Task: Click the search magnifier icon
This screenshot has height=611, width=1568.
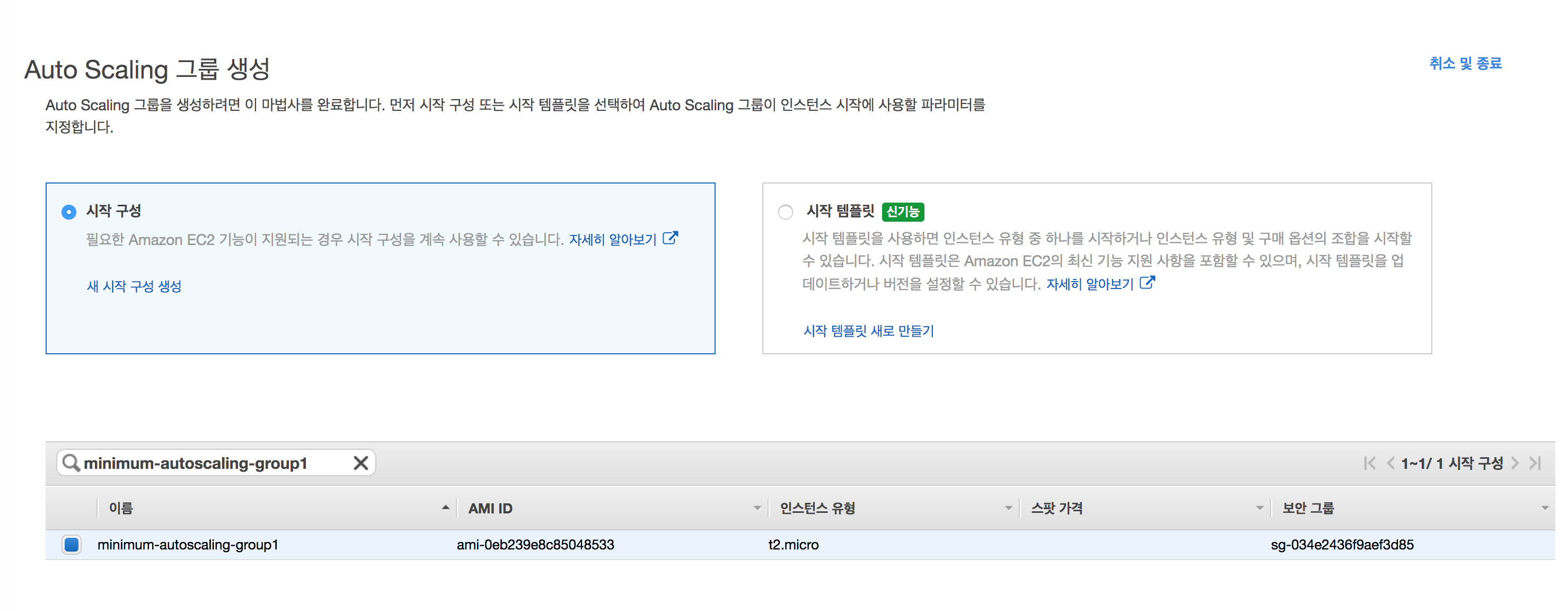Action: (71, 463)
